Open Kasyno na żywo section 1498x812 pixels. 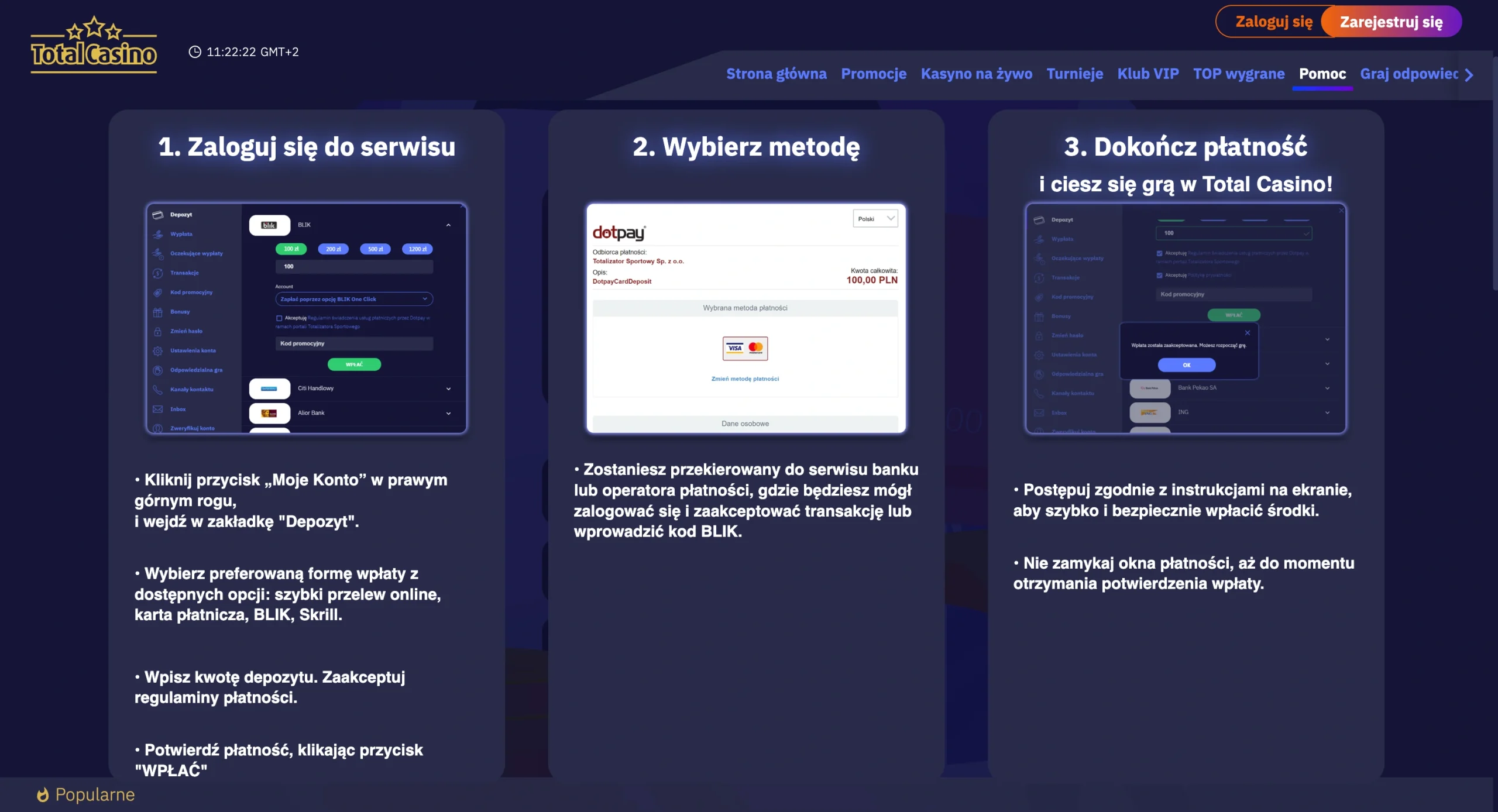pos(976,74)
